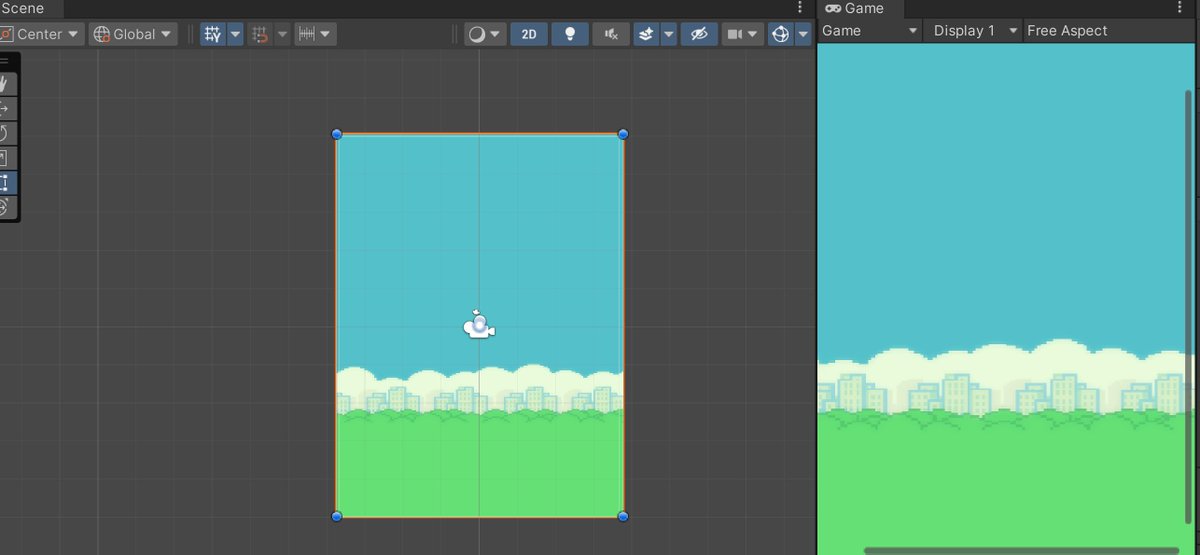
Task: Open the draw mode shading dropdown
Action: pyautogui.click(x=485, y=34)
